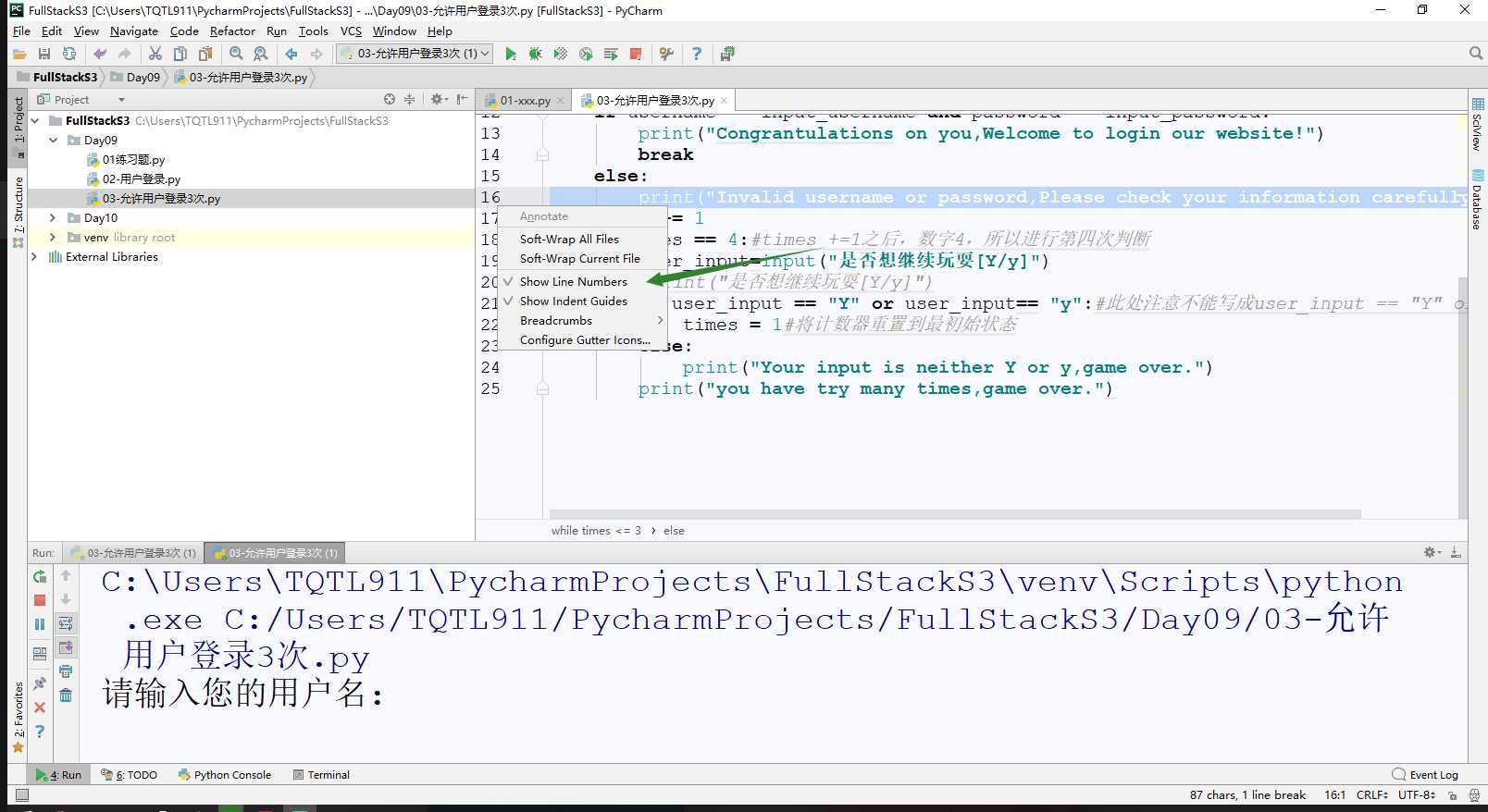Toggle tool window bars icon in status bar
The image size is (1488, 812).
[x=22, y=794]
